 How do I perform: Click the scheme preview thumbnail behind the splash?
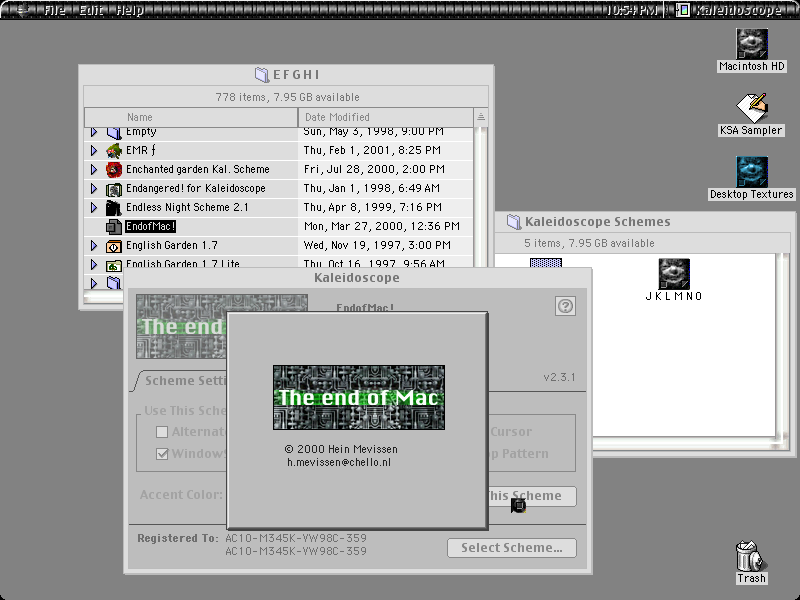pyautogui.click(x=181, y=326)
